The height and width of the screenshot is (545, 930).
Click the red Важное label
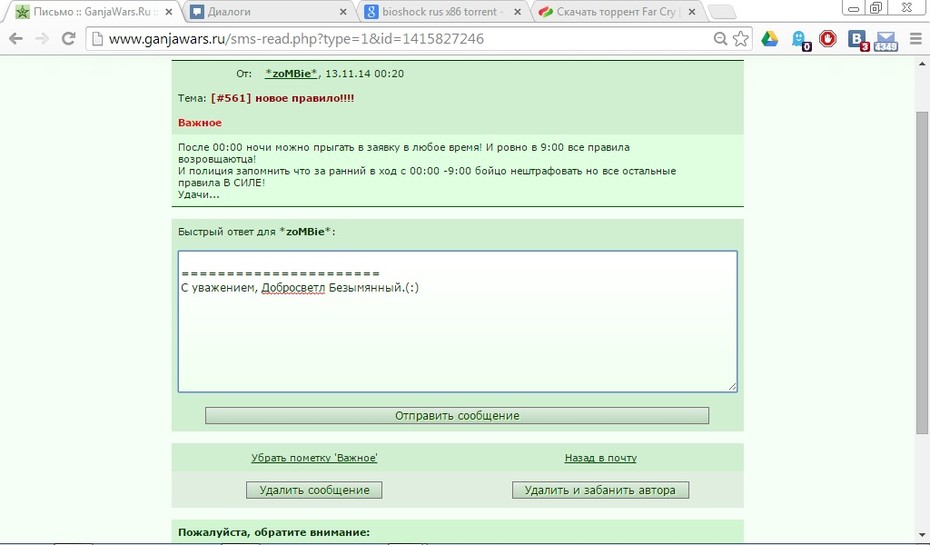coord(200,123)
